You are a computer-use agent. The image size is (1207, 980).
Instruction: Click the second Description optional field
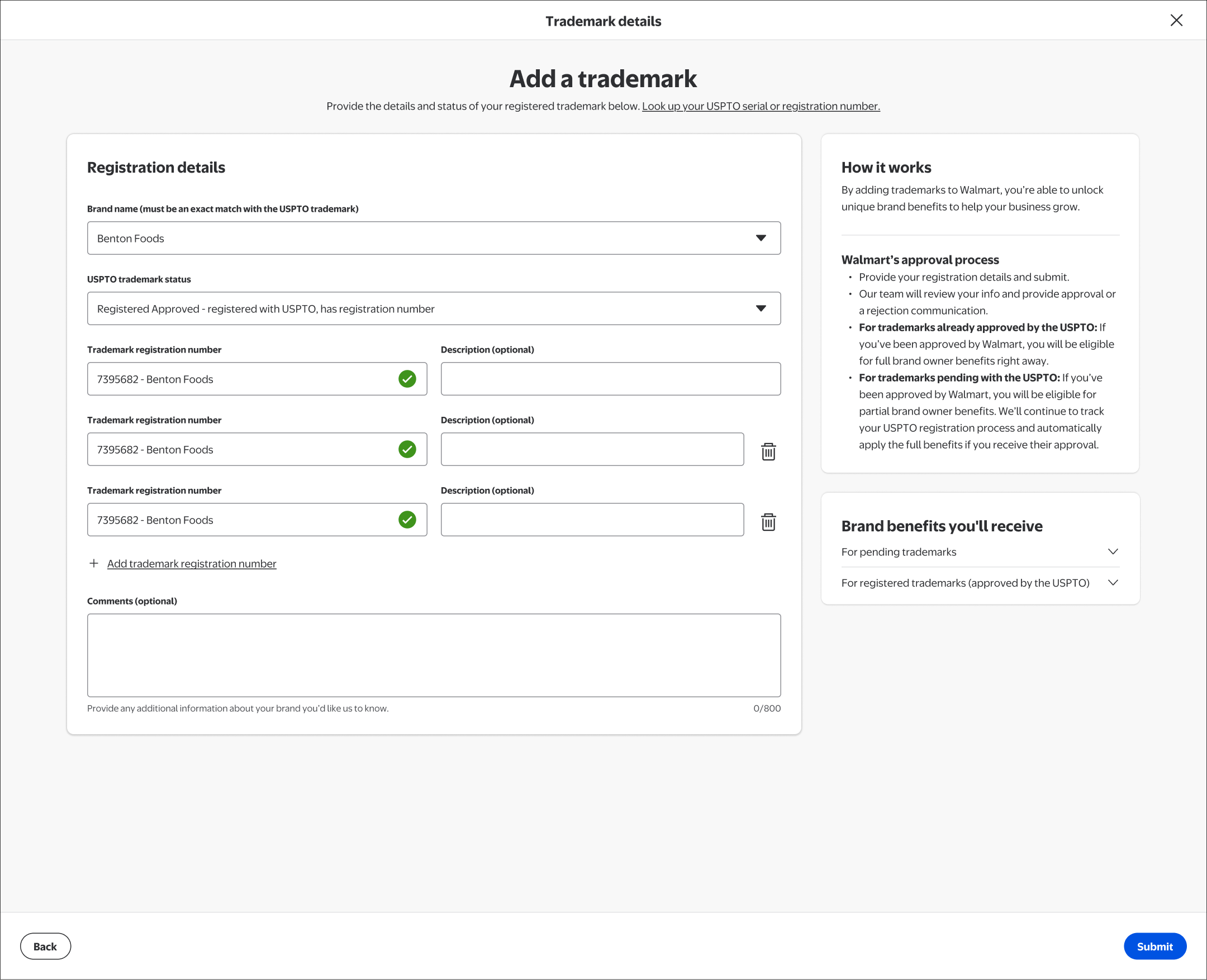coord(592,449)
